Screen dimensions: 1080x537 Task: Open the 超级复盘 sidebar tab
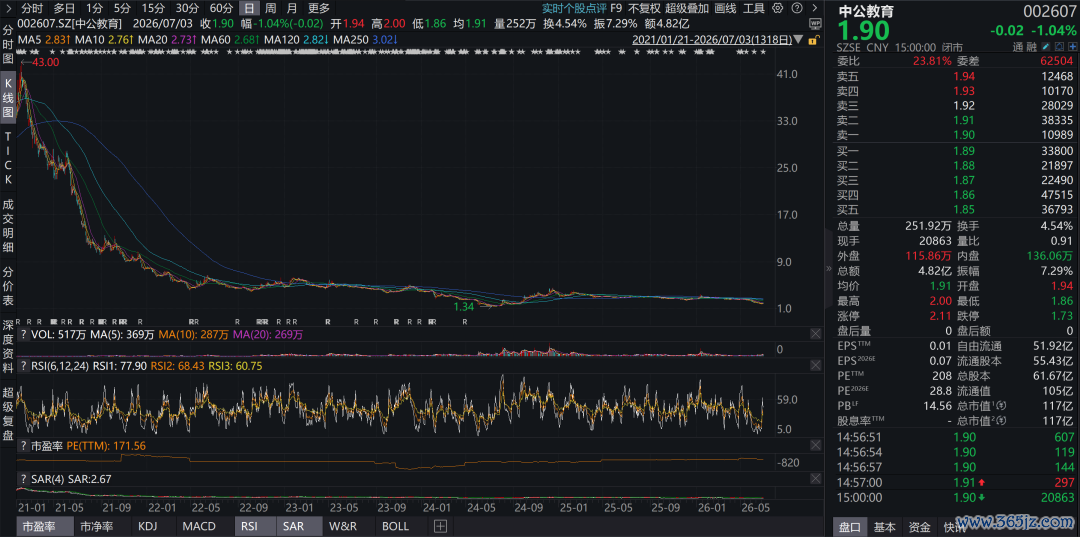[x=8, y=414]
